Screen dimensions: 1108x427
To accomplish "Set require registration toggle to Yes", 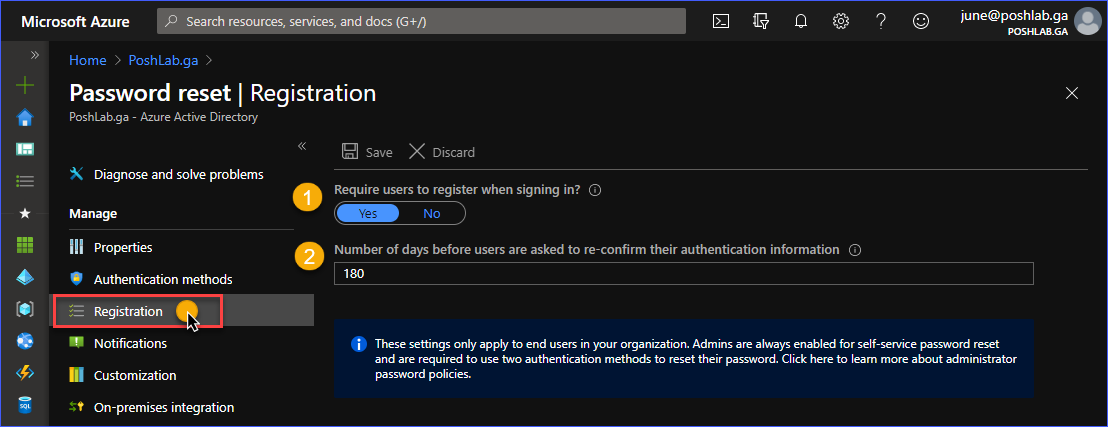I will (x=367, y=214).
